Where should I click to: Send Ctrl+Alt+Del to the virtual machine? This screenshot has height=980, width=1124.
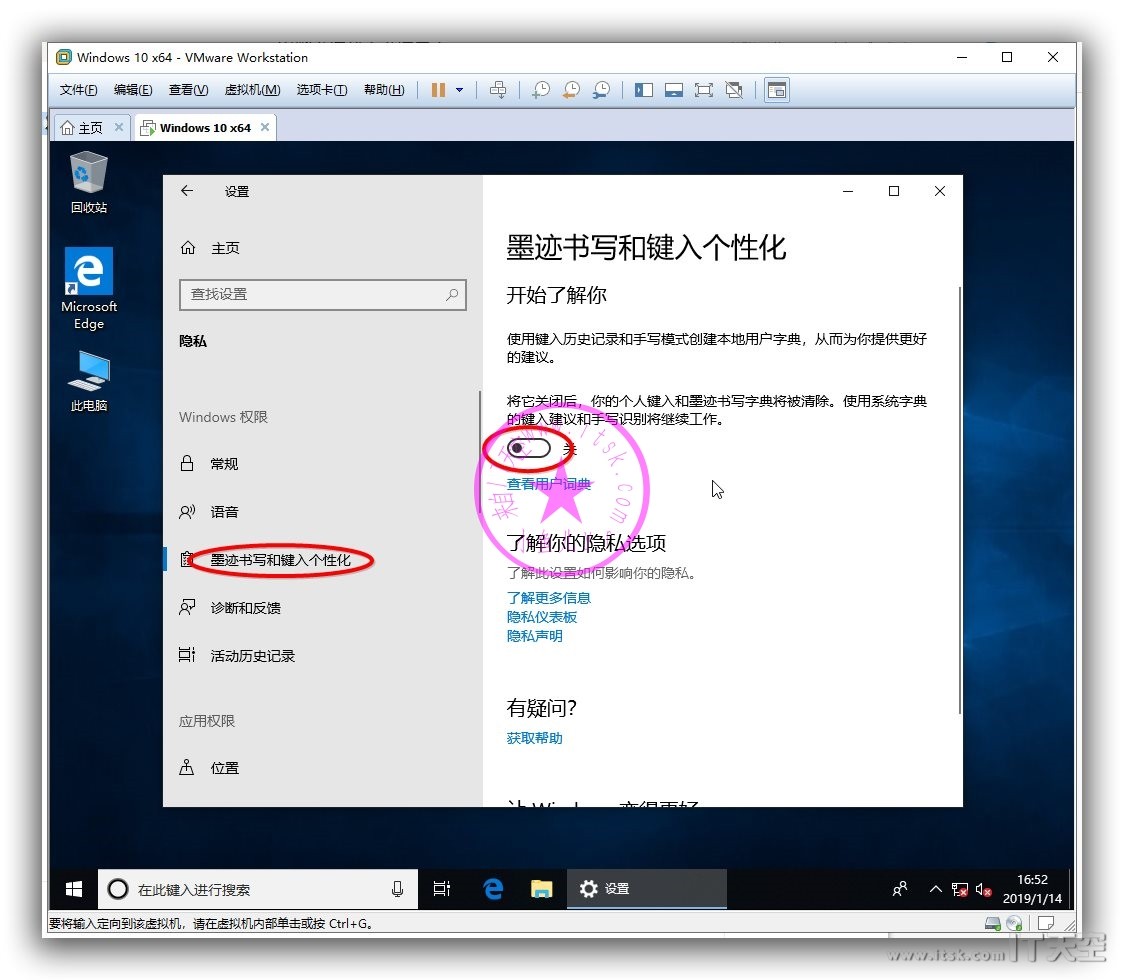(x=497, y=90)
